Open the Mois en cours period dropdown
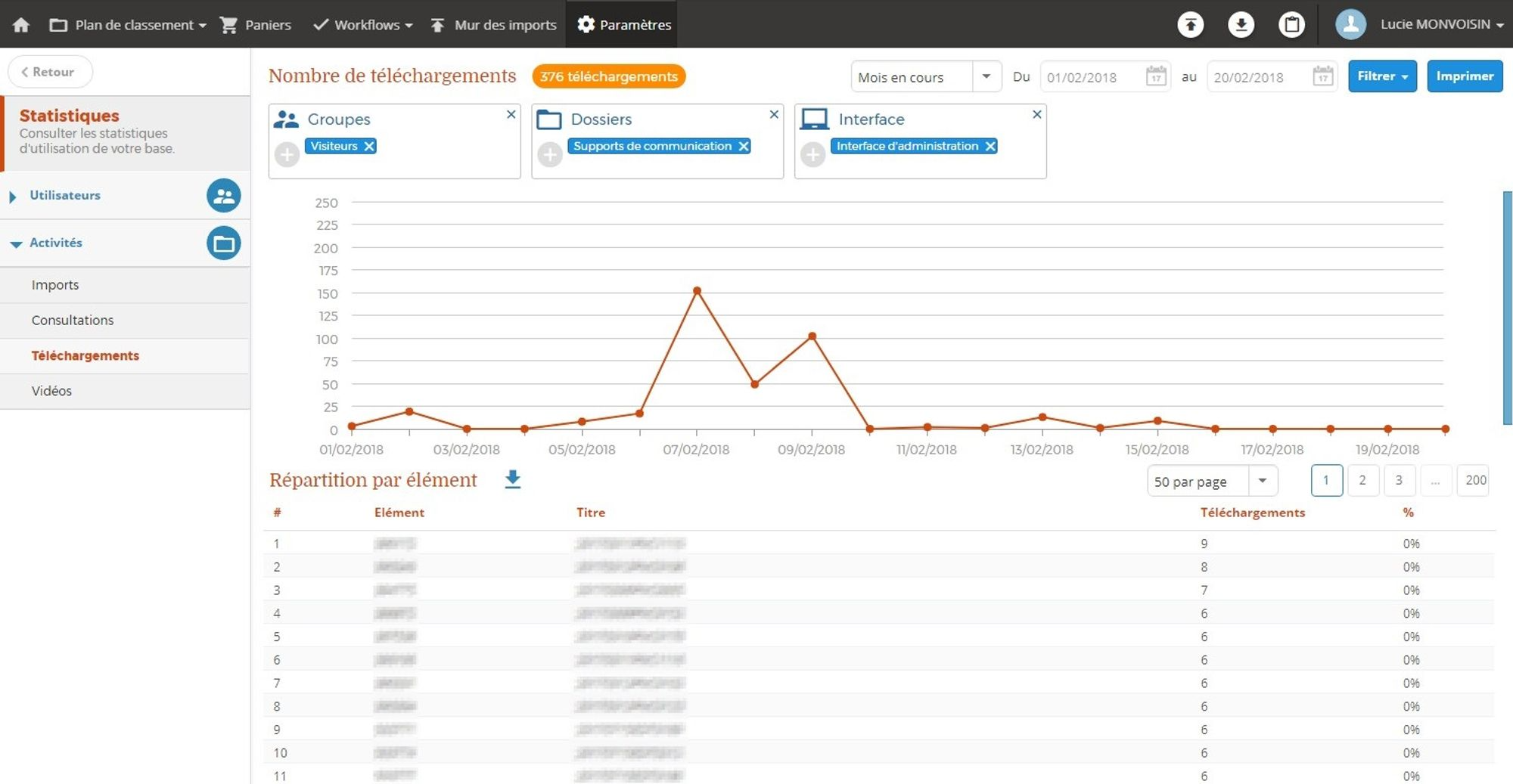1513x784 pixels. pos(926,77)
